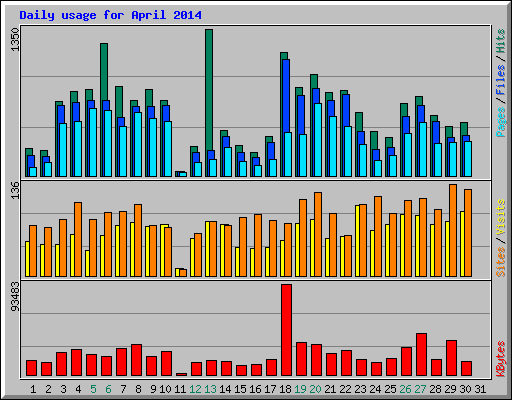Select day label '11' on the axis

pyautogui.click(x=180, y=389)
